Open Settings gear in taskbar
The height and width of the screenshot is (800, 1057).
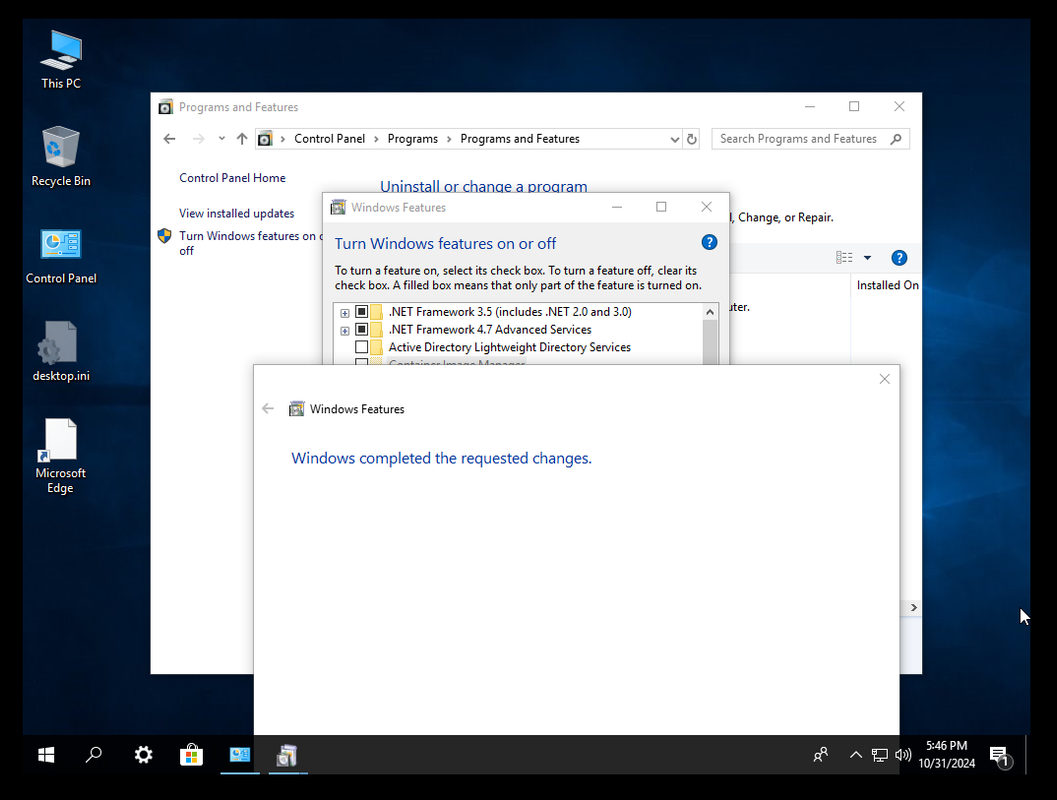coord(143,755)
